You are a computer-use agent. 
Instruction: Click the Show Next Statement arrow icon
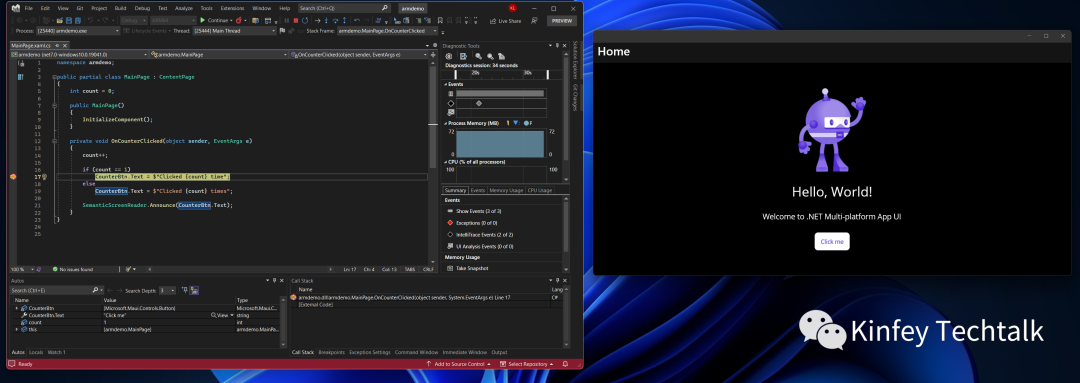(317, 21)
